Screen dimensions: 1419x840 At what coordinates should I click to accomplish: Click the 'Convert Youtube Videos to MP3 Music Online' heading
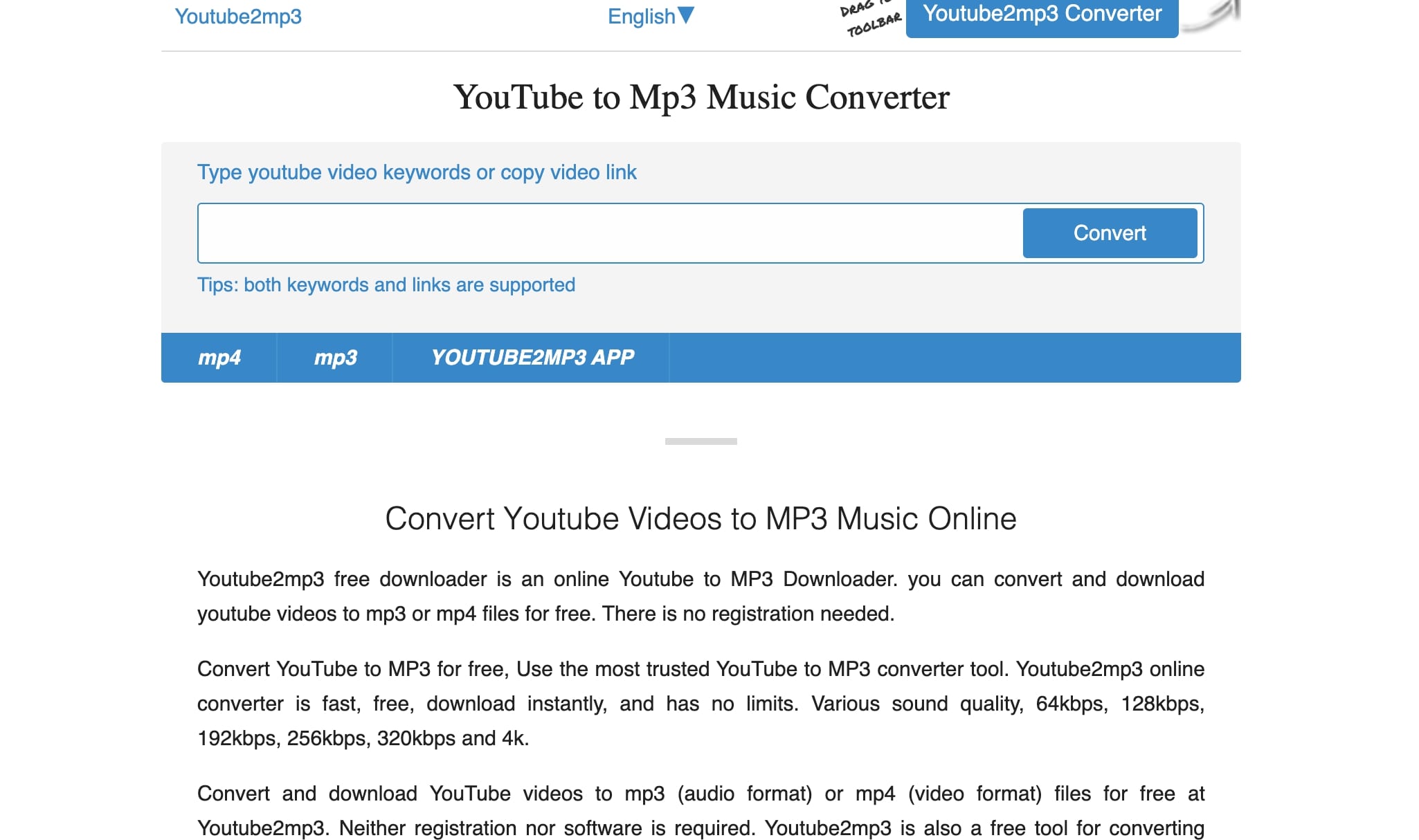701,519
